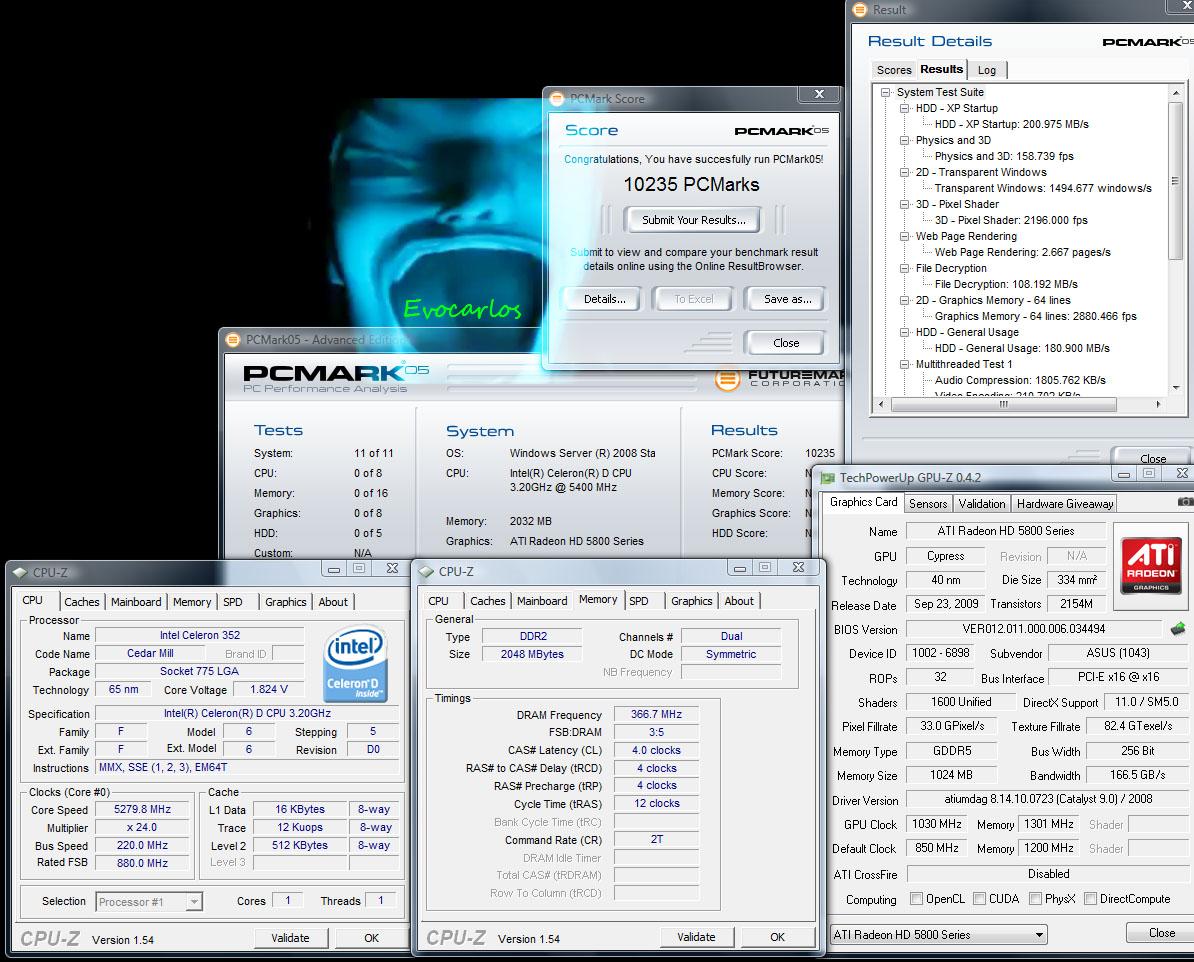Click scroll-up arrow of Result tree scrollbar
This screenshot has width=1194, height=962.
tap(1176, 93)
